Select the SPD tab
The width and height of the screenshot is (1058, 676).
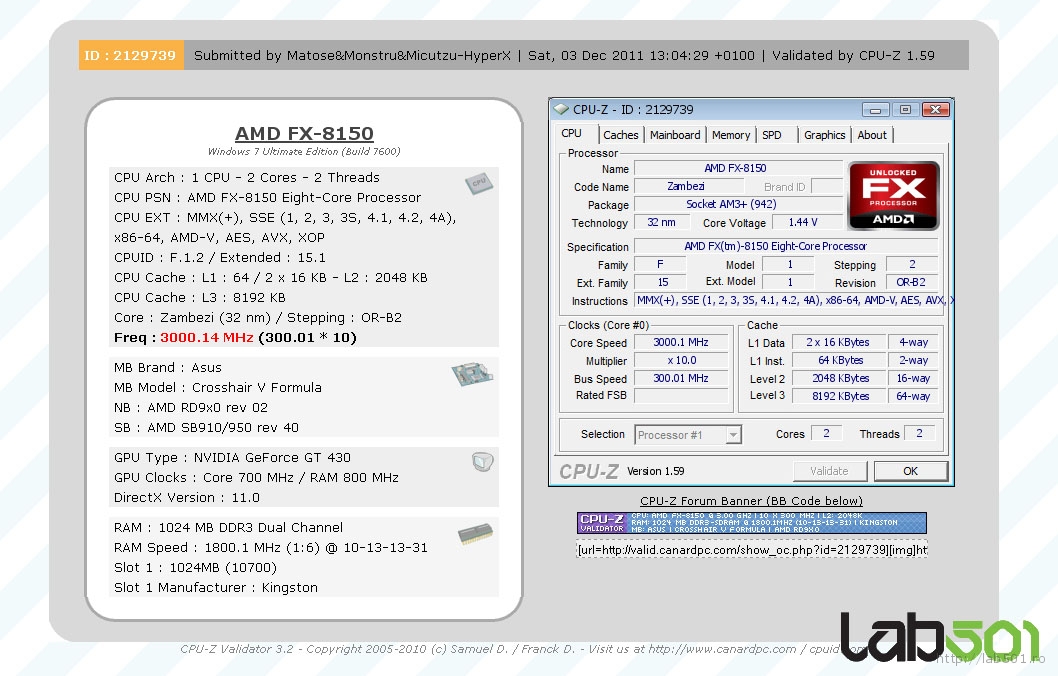772,135
